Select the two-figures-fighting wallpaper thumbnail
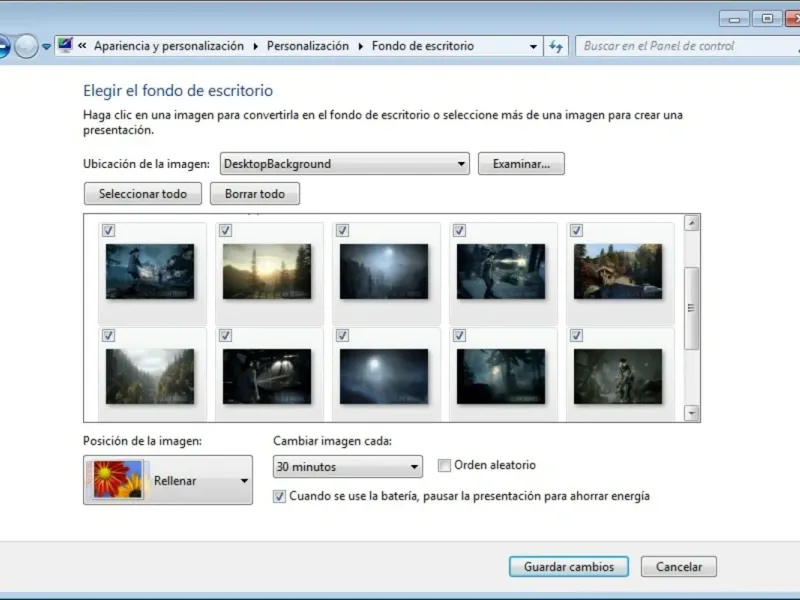The width and height of the screenshot is (800, 600). pyautogui.click(x=150, y=271)
